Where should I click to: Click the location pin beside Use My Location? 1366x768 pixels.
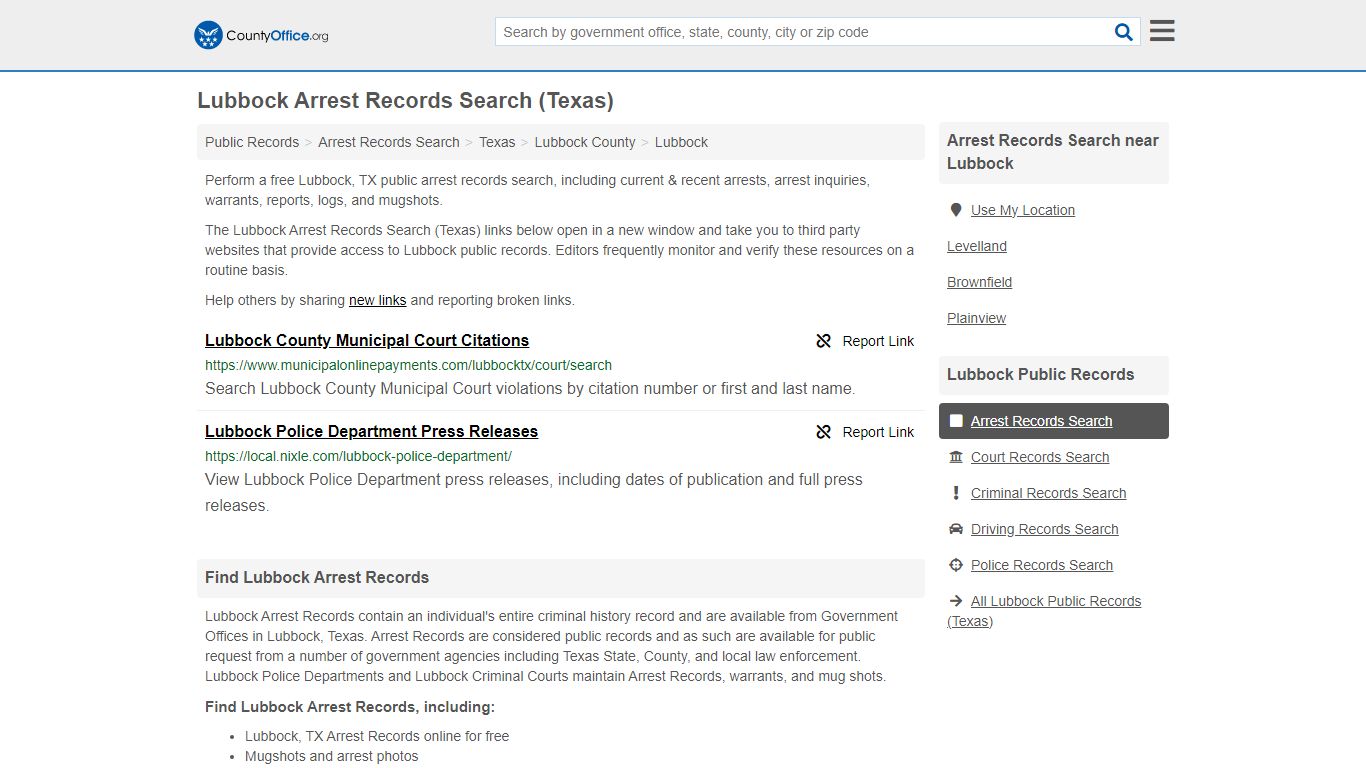(955, 209)
